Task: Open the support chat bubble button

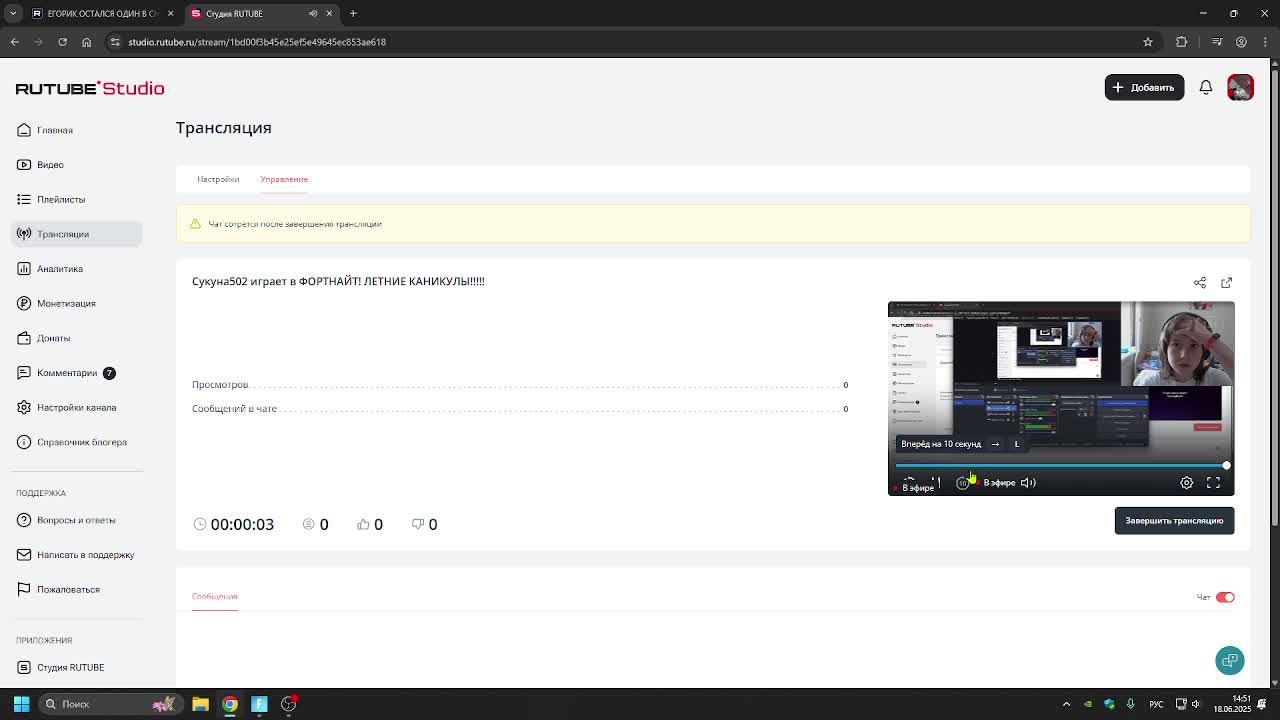Action: pyautogui.click(x=1230, y=660)
